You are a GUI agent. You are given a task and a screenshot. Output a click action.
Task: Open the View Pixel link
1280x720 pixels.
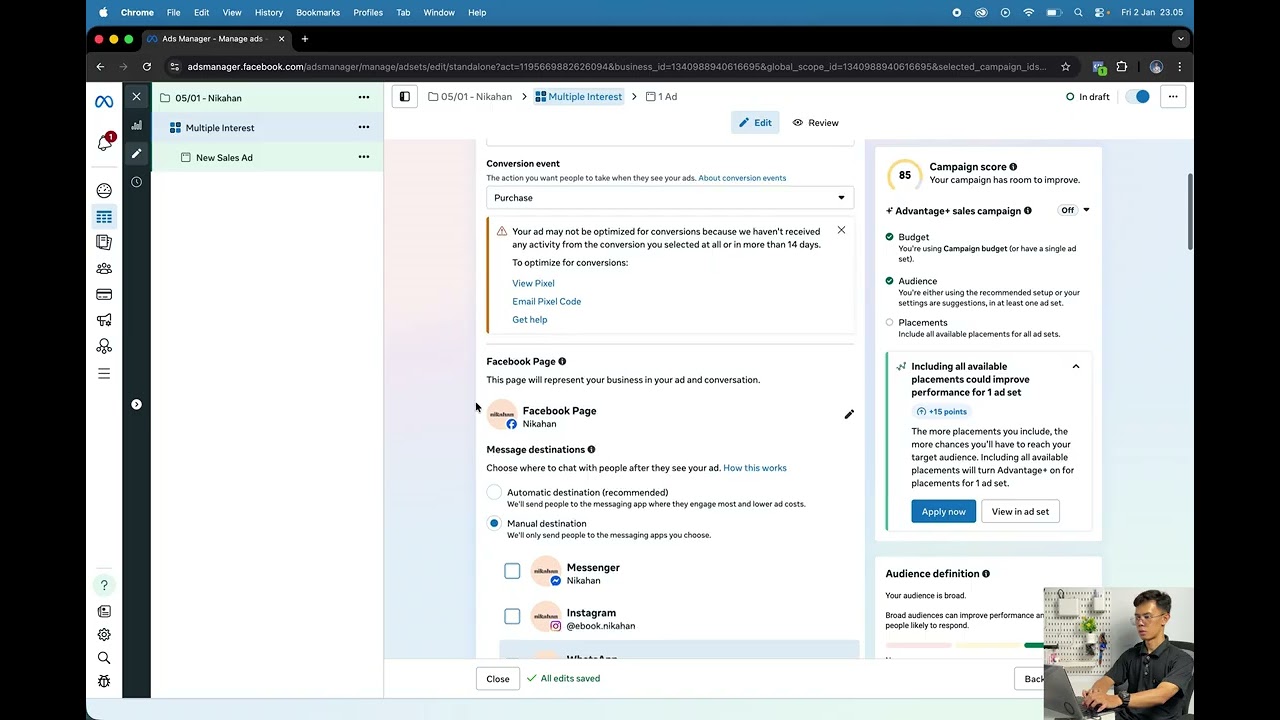tap(533, 283)
